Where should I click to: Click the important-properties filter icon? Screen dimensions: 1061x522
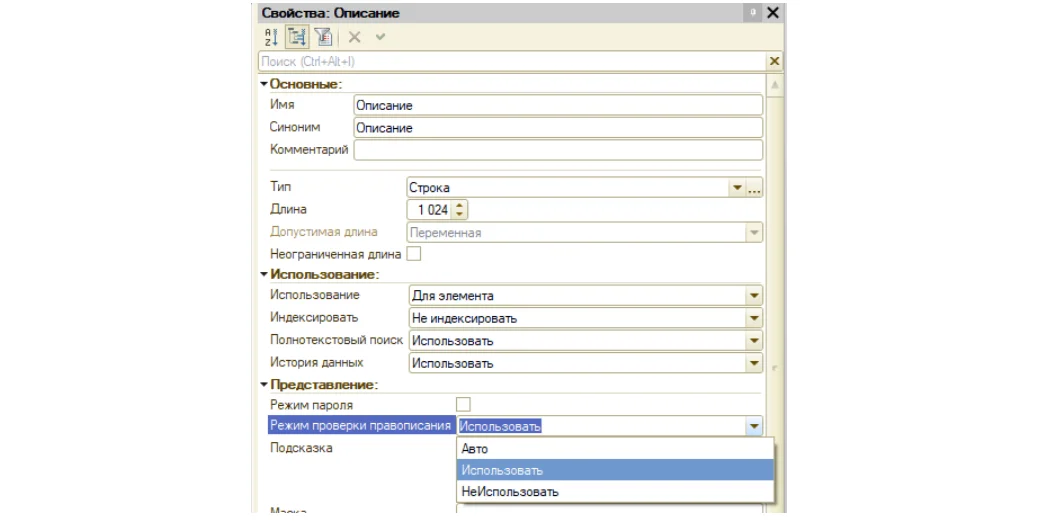pos(323,37)
